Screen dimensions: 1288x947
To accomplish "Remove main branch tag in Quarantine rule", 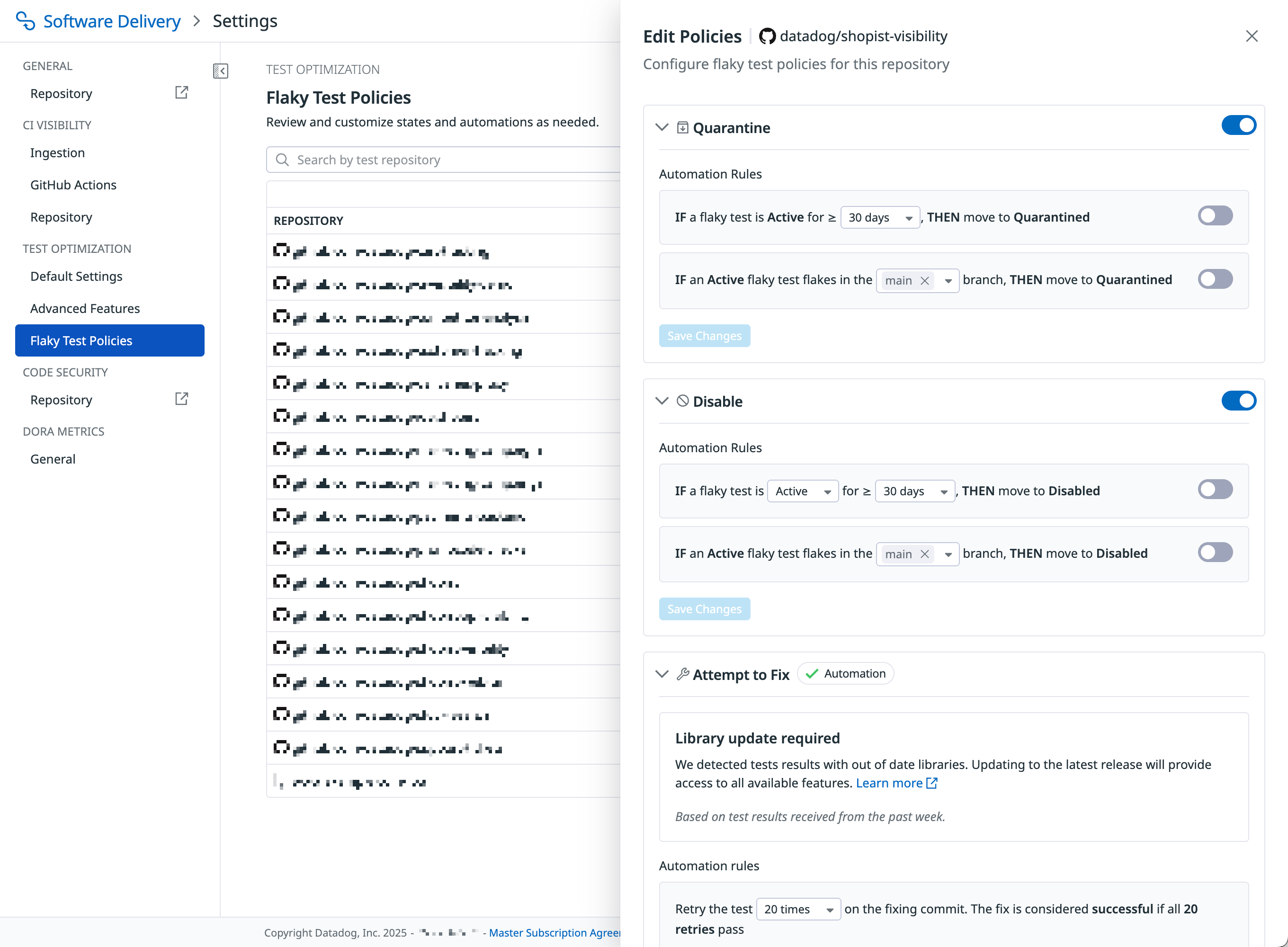I will click(925, 280).
